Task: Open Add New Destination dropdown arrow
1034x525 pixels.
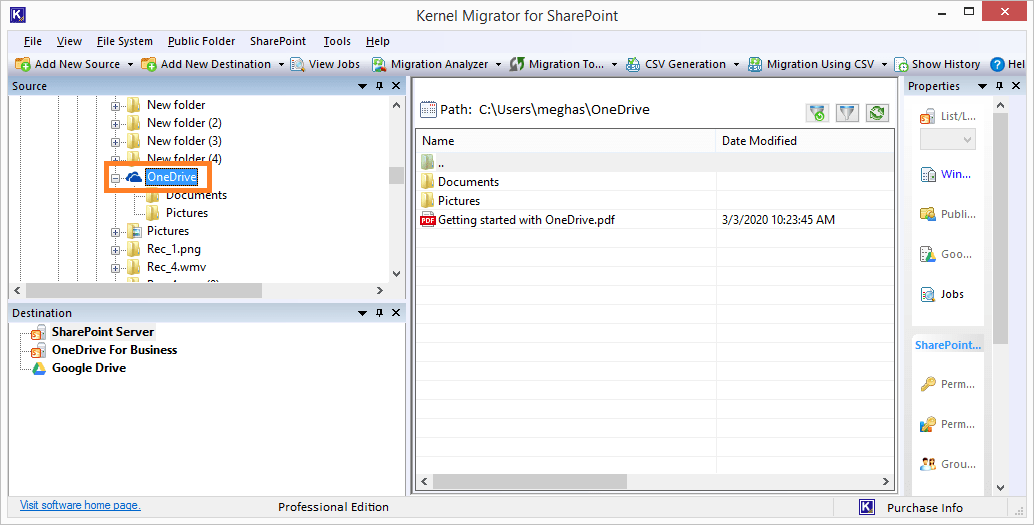Action: point(282,65)
